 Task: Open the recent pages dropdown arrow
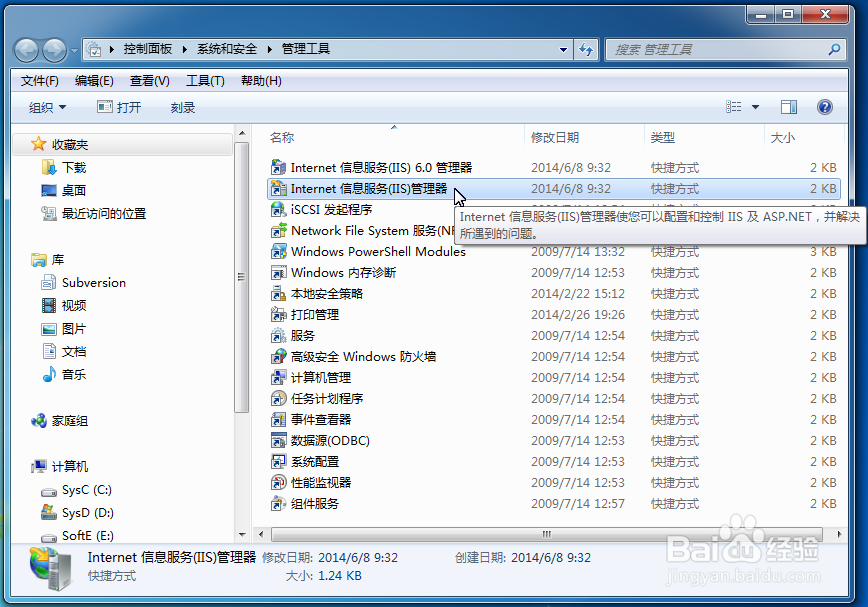point(75,51)
